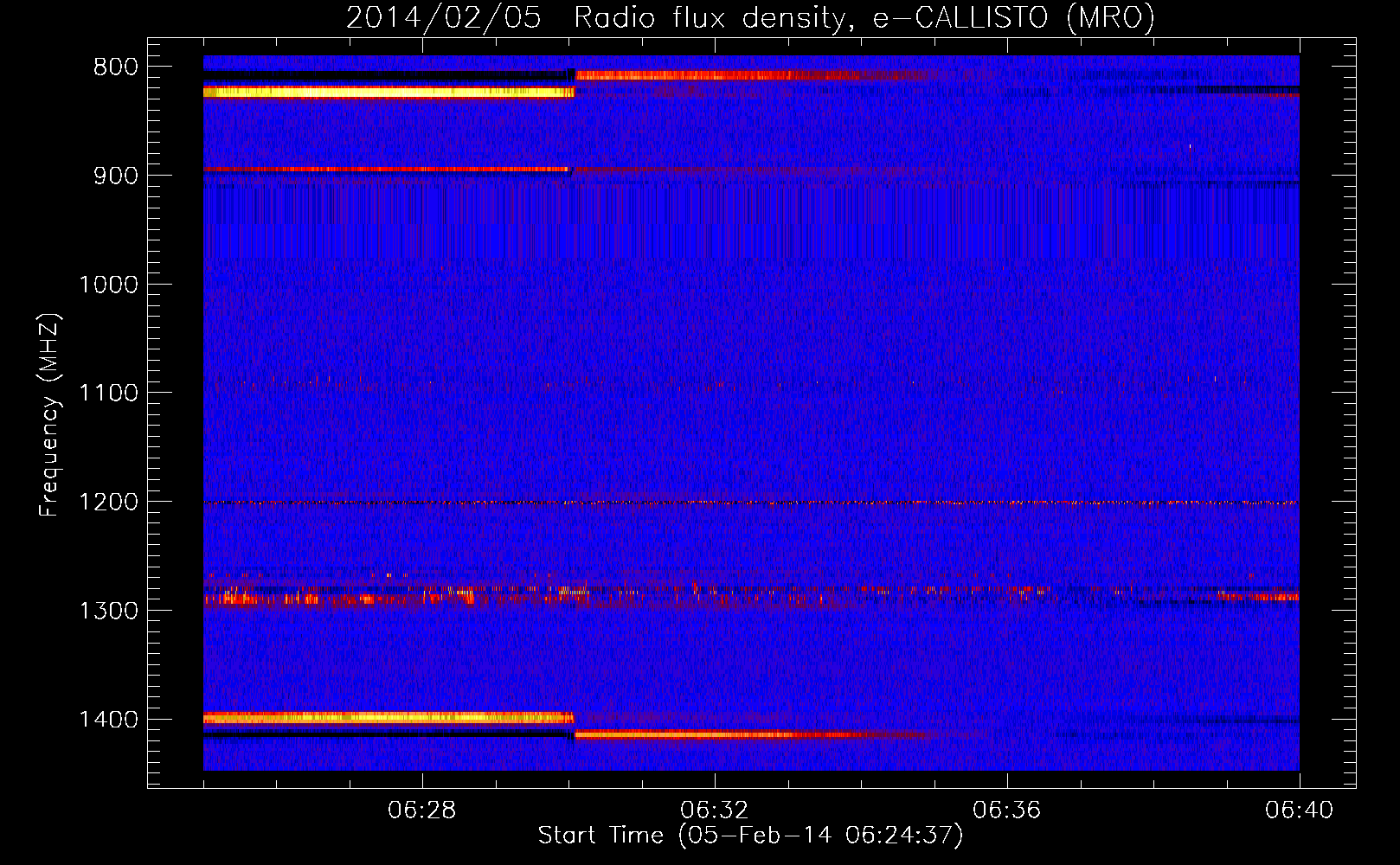Image resolution: width=1400 pixels, height=865 pixels.
Task: Click the 1000 frequency tick label
Action: (x=109, y=285)
